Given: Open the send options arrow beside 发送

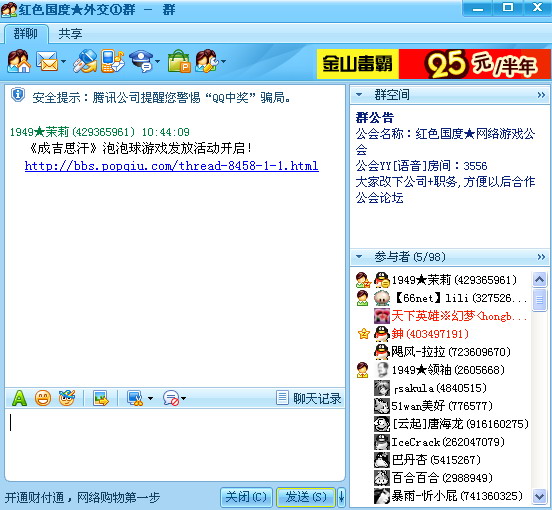Looking at the screenshot, I should pyautogui.click(x=341, y=497).
